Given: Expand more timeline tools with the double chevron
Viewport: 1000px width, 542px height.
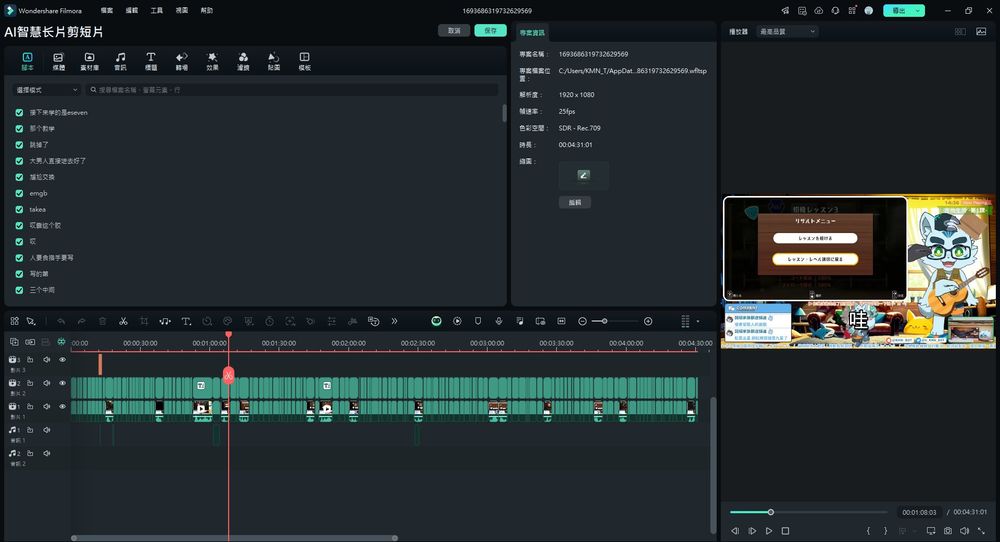Looking at the screenshot, I should tap(394, 321).
